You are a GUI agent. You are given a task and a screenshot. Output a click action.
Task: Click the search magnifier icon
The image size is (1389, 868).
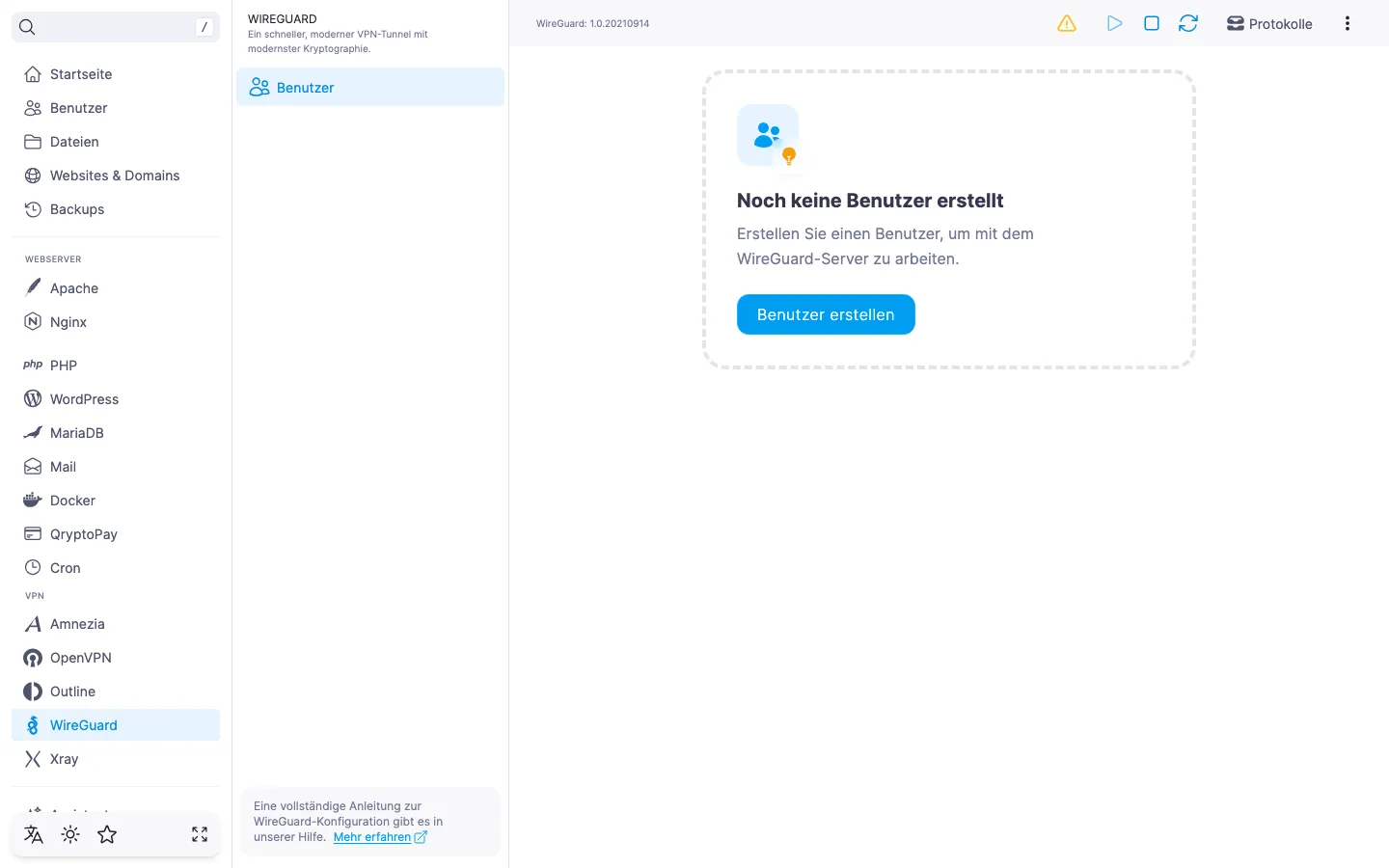(27, 27)
